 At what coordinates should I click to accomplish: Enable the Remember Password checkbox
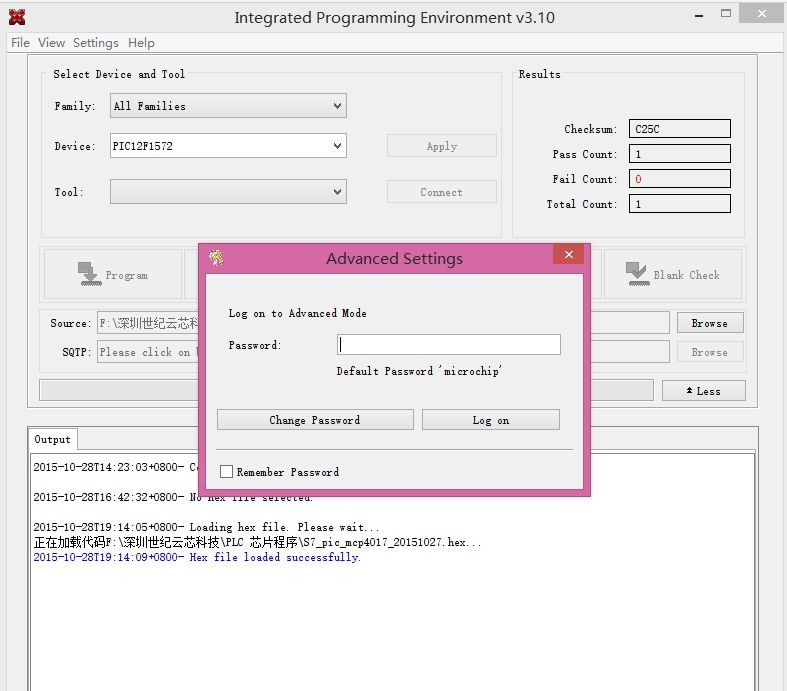(x=226, y=471)
